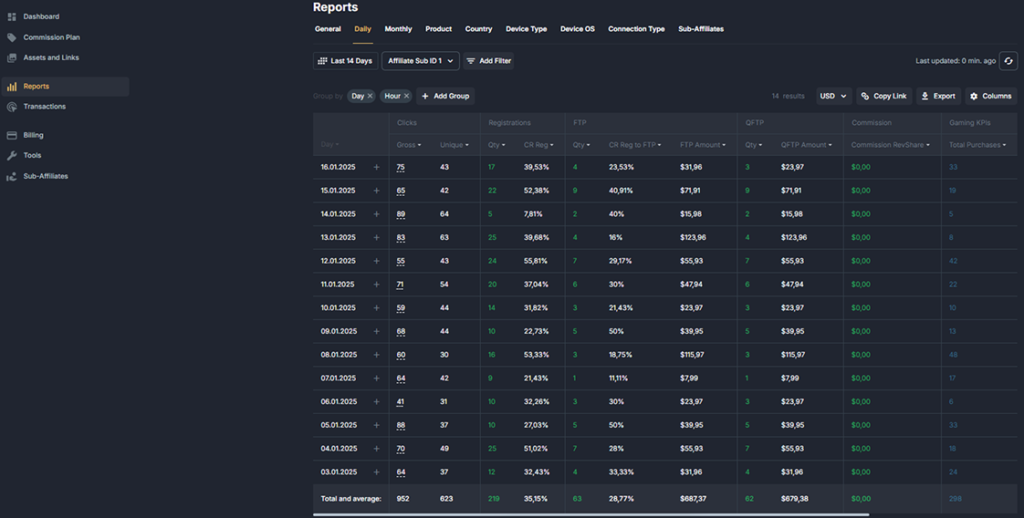Image resolution: width=1024 pixels, height=518 pixels.
Task: Remove the Hour group chip
Action: (406, 96)
